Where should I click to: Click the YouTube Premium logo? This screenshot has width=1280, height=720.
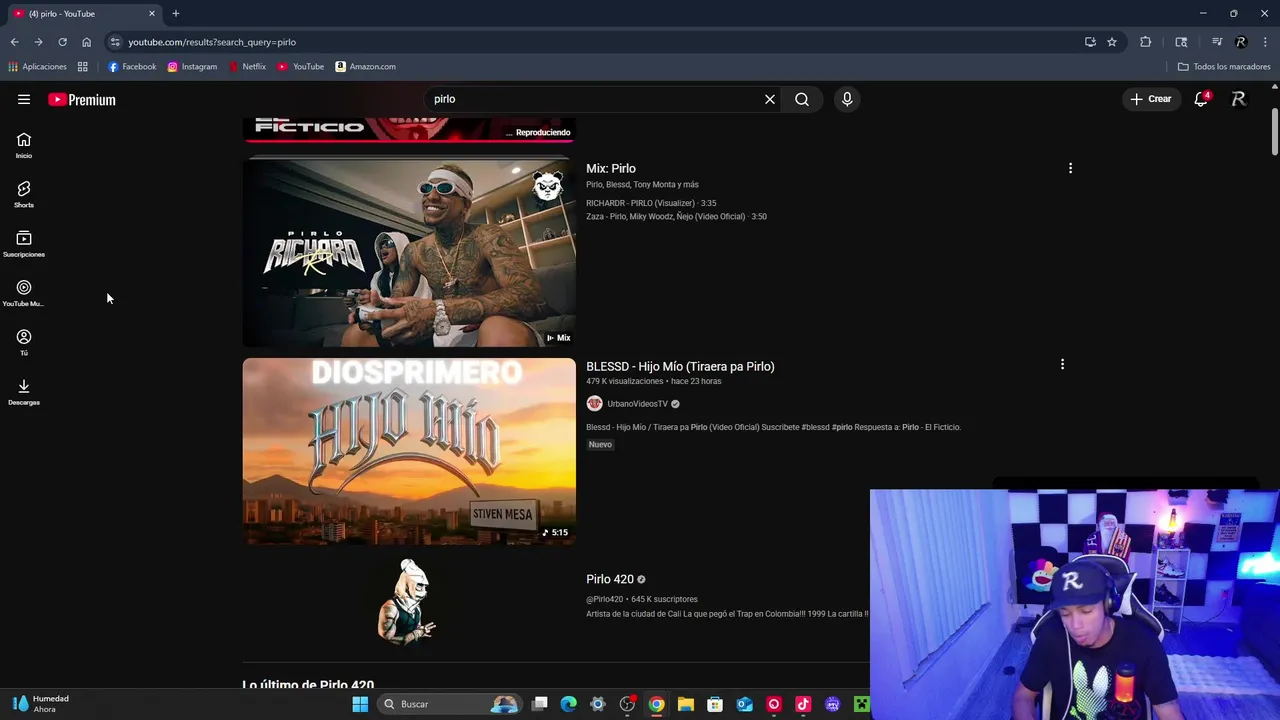point(82,99)
